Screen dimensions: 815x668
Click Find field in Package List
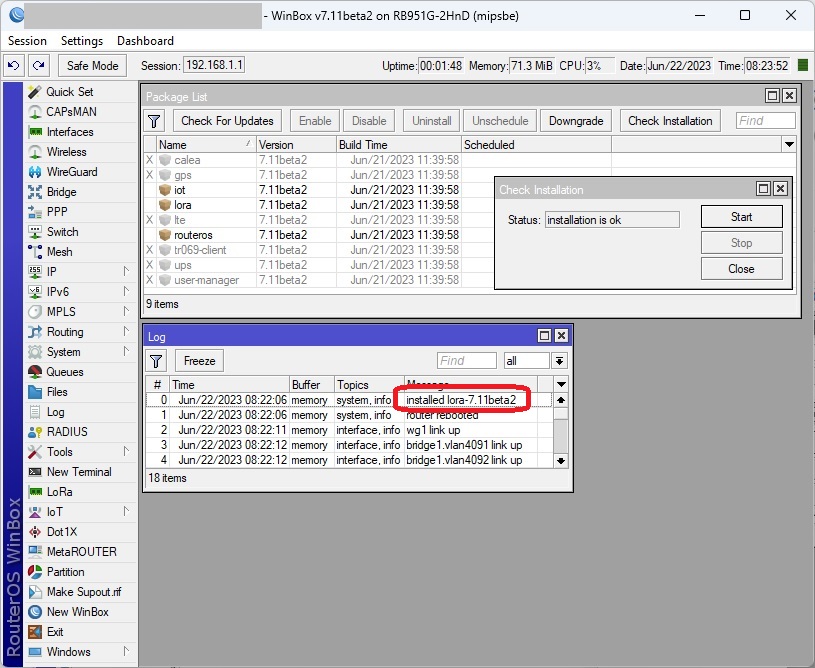[765, 121]
